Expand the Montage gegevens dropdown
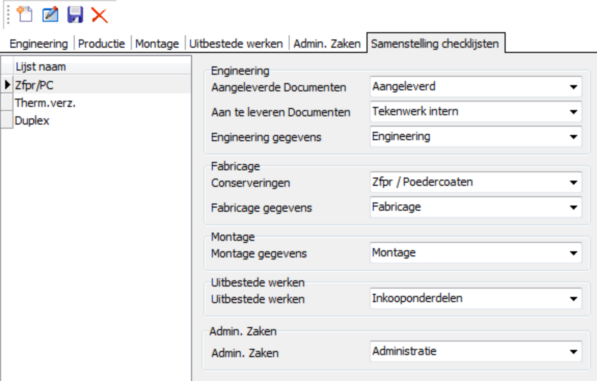The width and height of the screenshot is (597, 381). pos(476,253)
